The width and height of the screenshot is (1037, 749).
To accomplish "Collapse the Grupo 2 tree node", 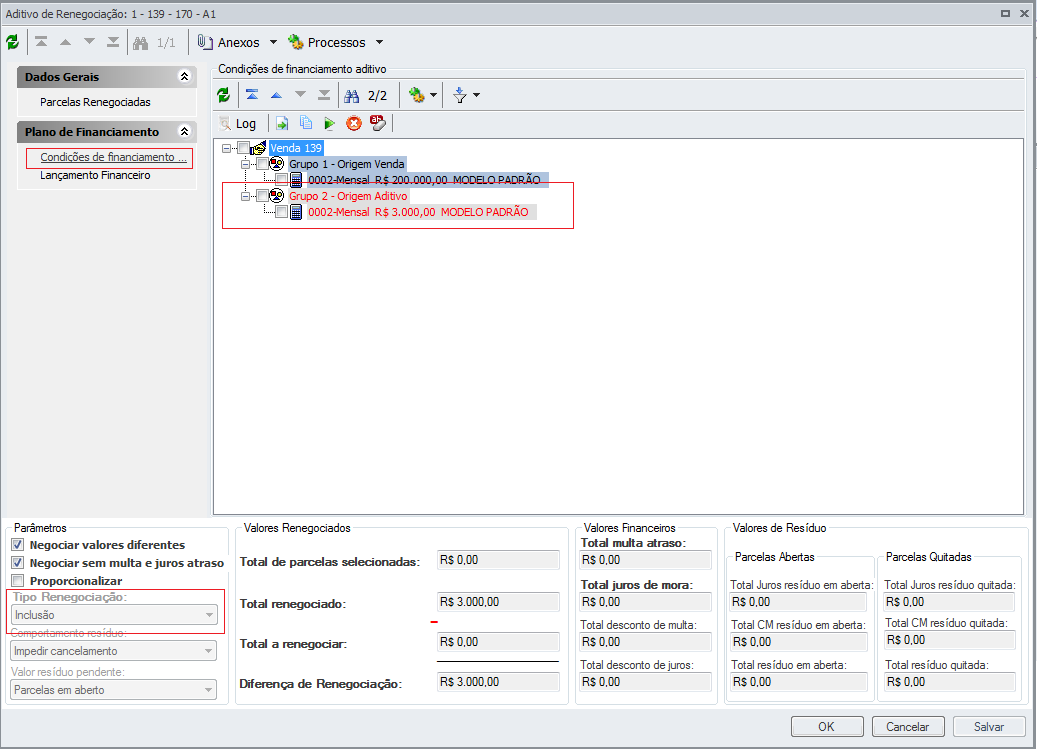I will tap(245, 196).
